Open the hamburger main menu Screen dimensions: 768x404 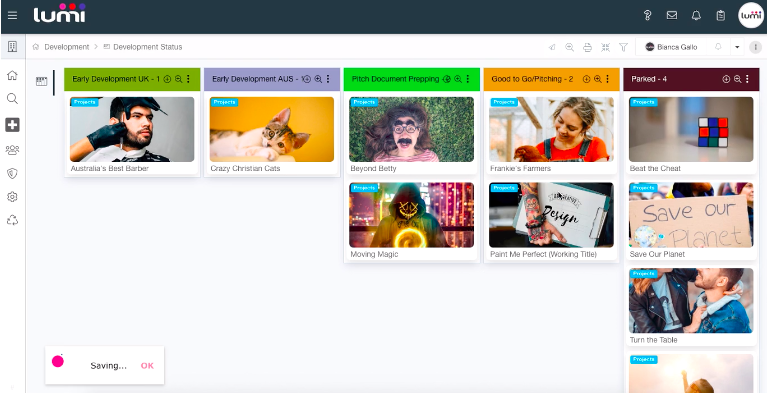(13, 16)
